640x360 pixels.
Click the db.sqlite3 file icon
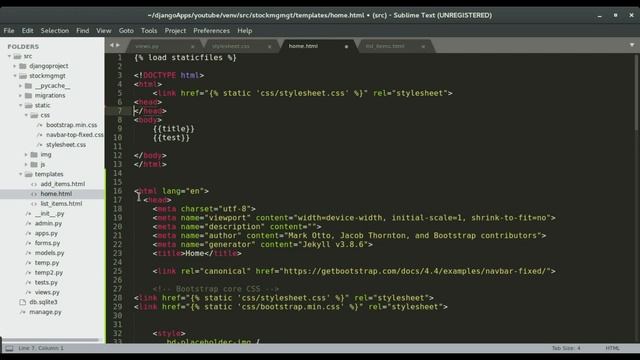tap(23, 302)
